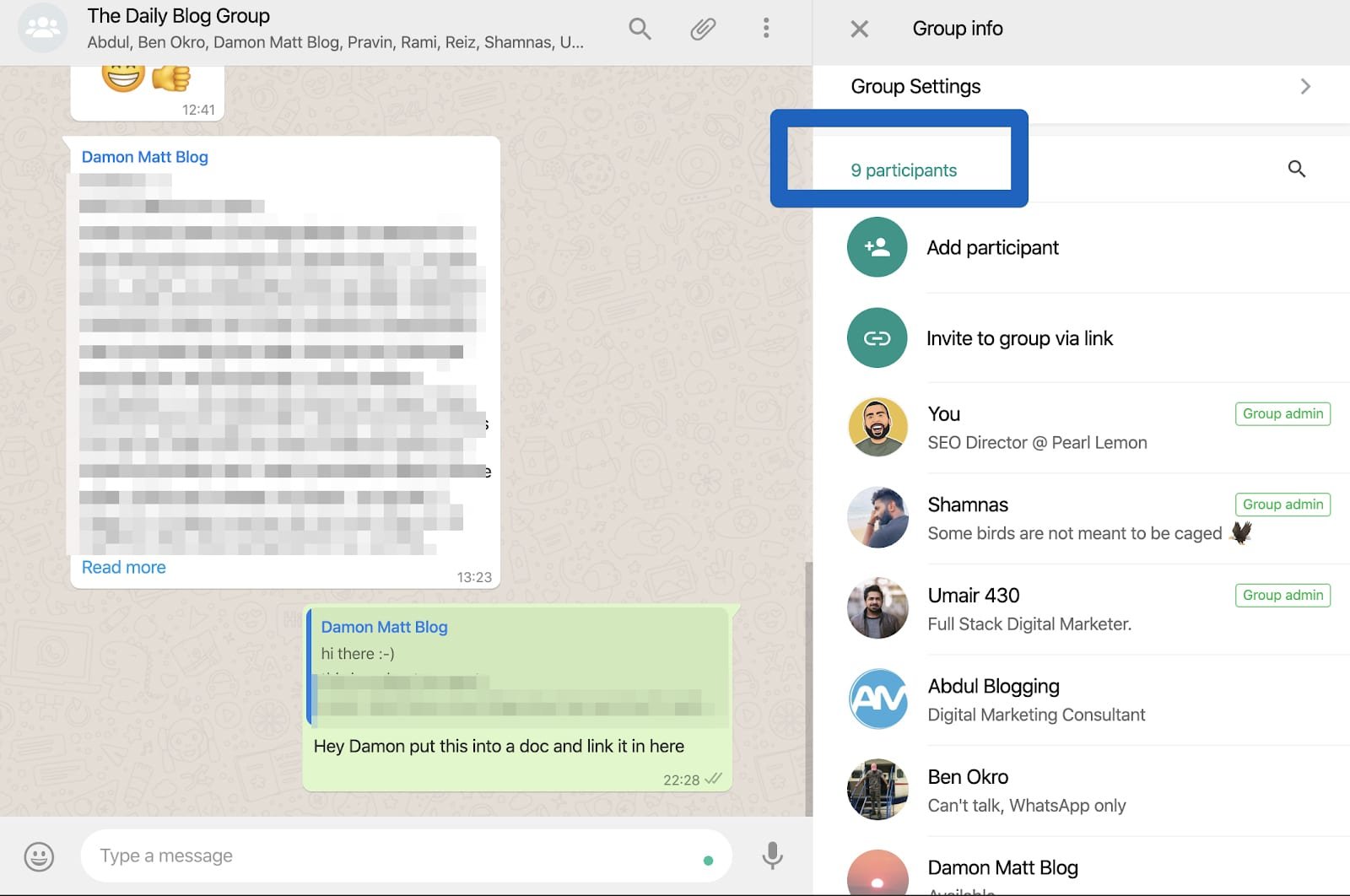Click the Add participant icon
Image resolution: width=1350 pixels, height=896 pixels.
877,247
